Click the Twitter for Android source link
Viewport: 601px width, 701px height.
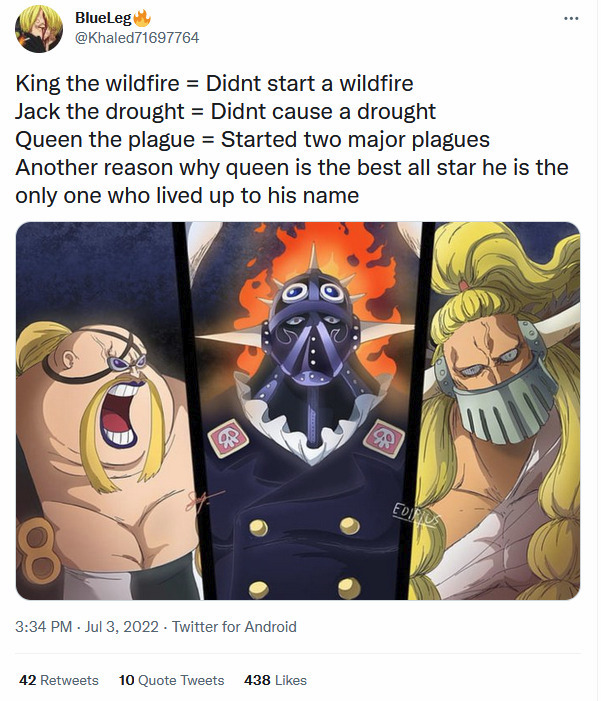(234, 627)
